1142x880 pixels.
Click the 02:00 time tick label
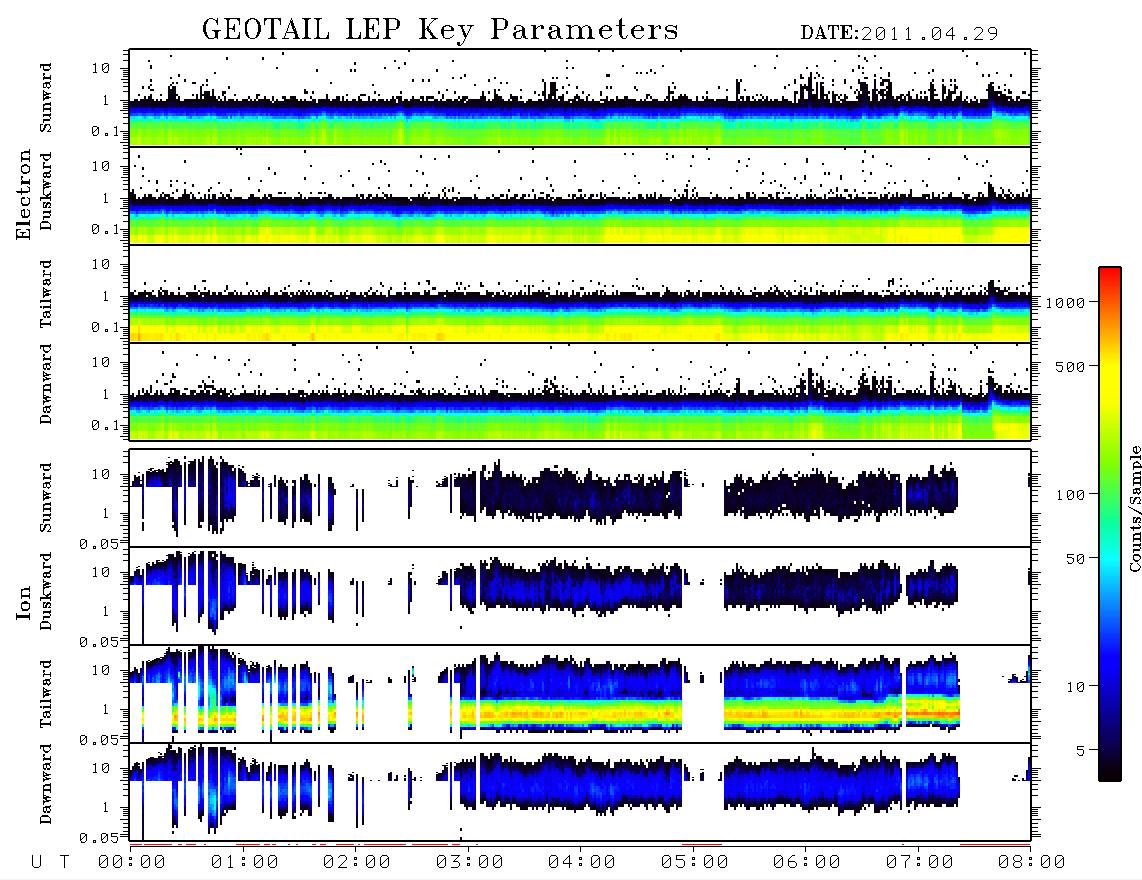[x=357, y=863]
